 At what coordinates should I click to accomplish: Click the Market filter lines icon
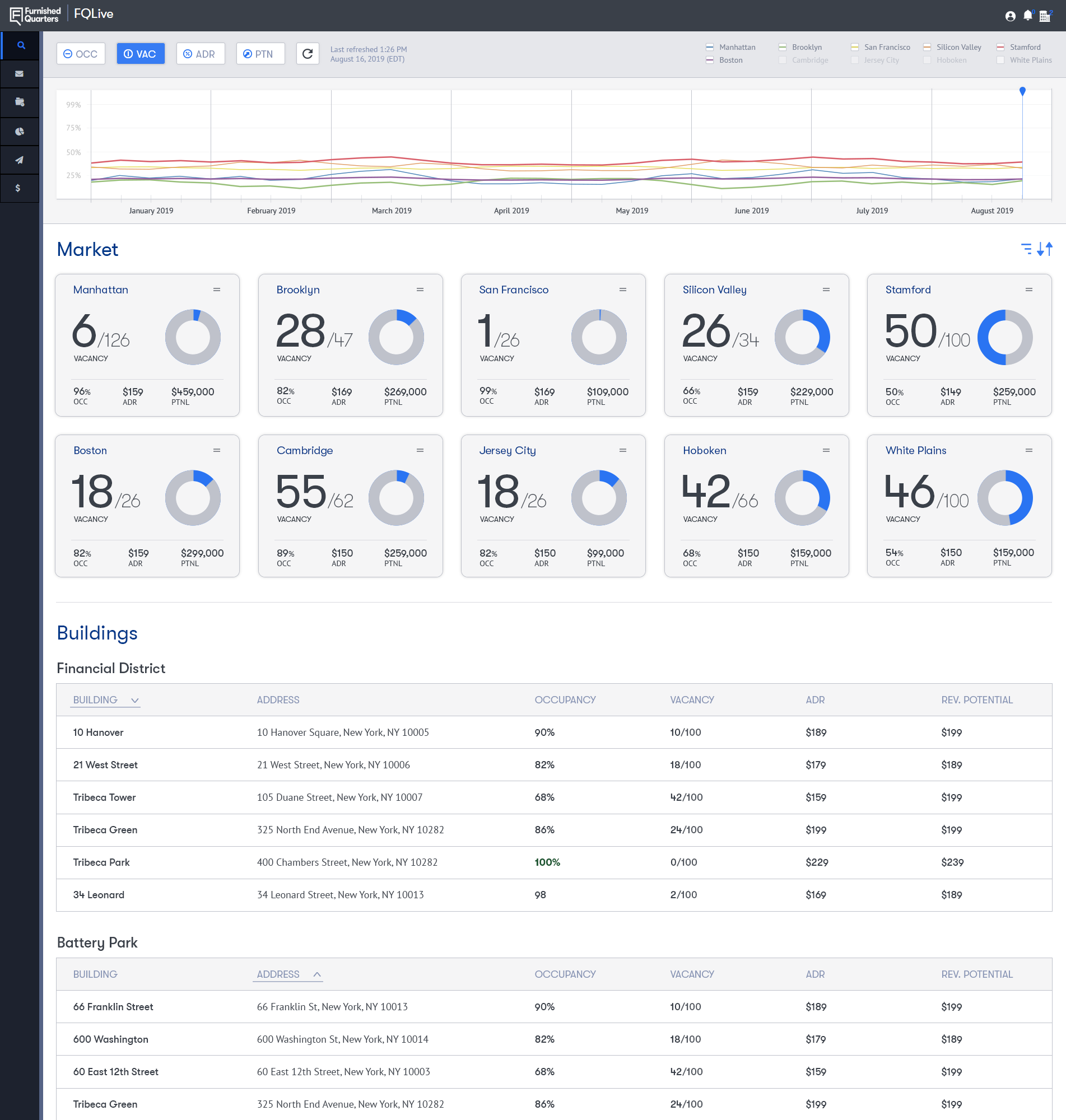point(1026,249)
